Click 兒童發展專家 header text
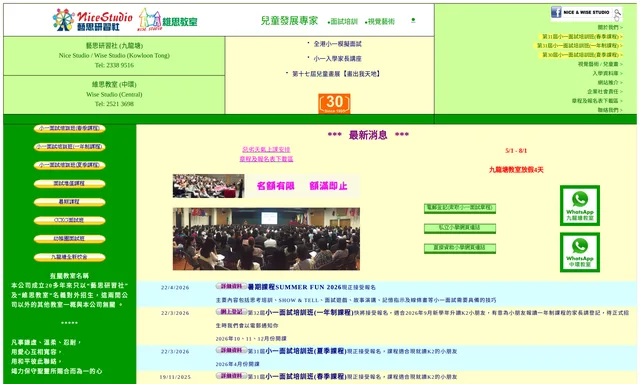This screenshot has height=384, width=640. [x=289, y=21]
